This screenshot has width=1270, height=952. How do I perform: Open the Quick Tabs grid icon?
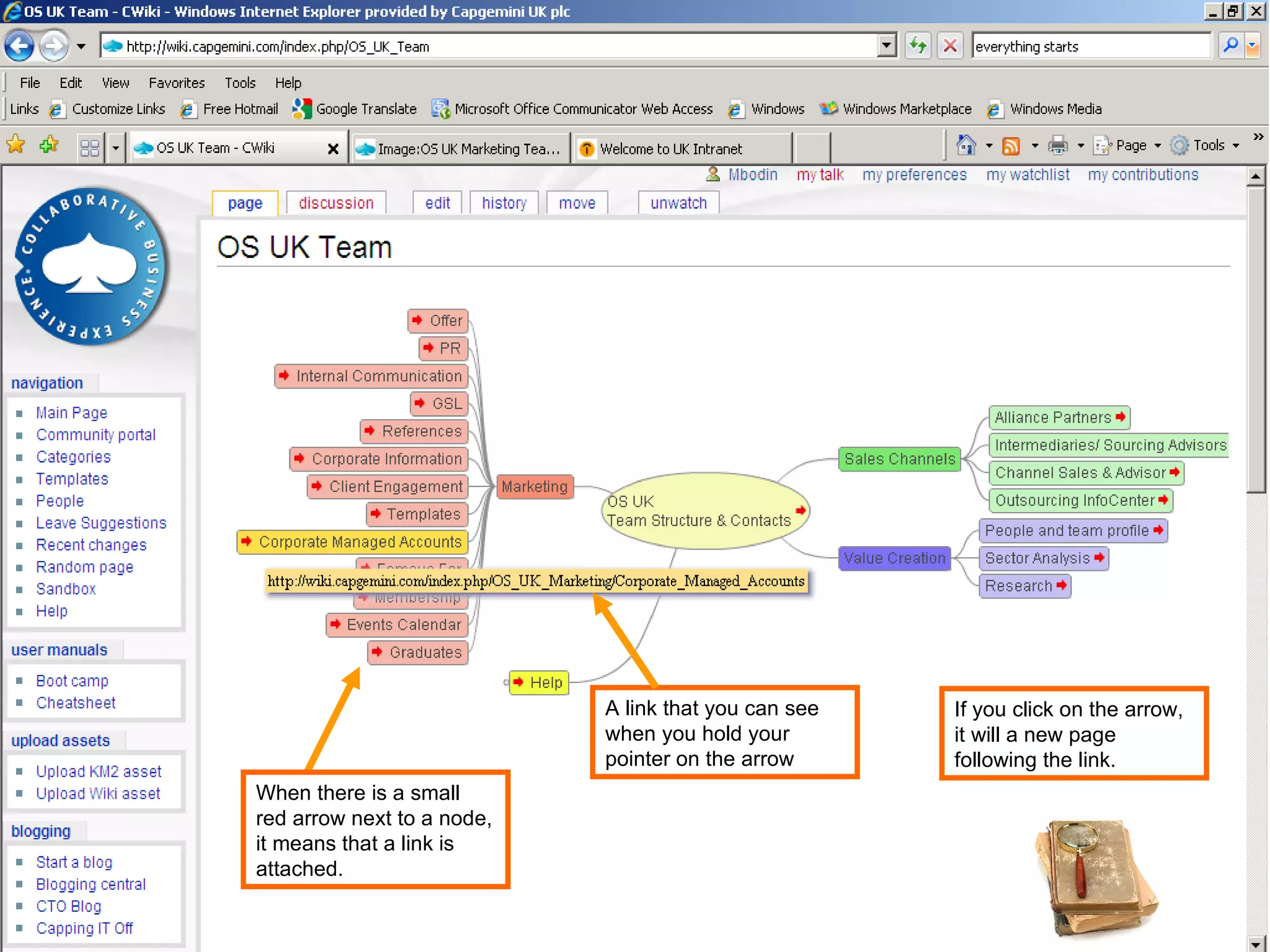(90, 148)
